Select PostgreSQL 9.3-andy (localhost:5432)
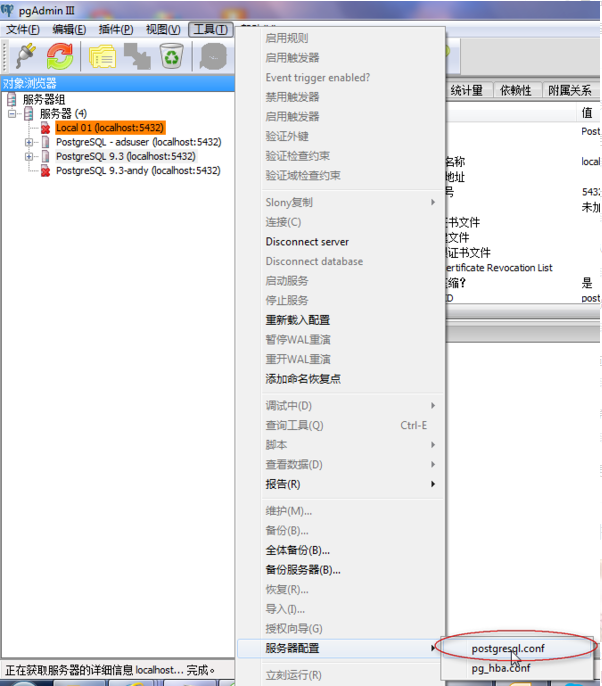Viewport: 602px width, 686px height. click(x=138, y=171)
